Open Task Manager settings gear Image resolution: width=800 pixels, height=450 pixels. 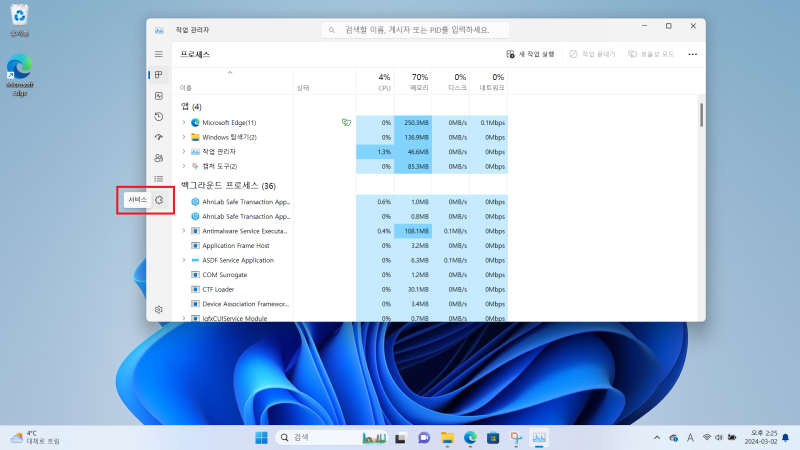pos(159,310)
